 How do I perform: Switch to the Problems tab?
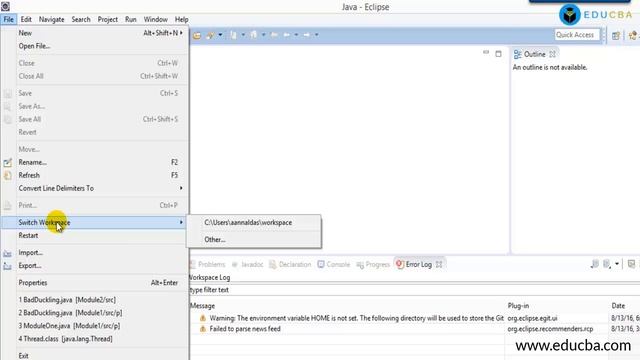pyautogui.click(x=209, y=264)
